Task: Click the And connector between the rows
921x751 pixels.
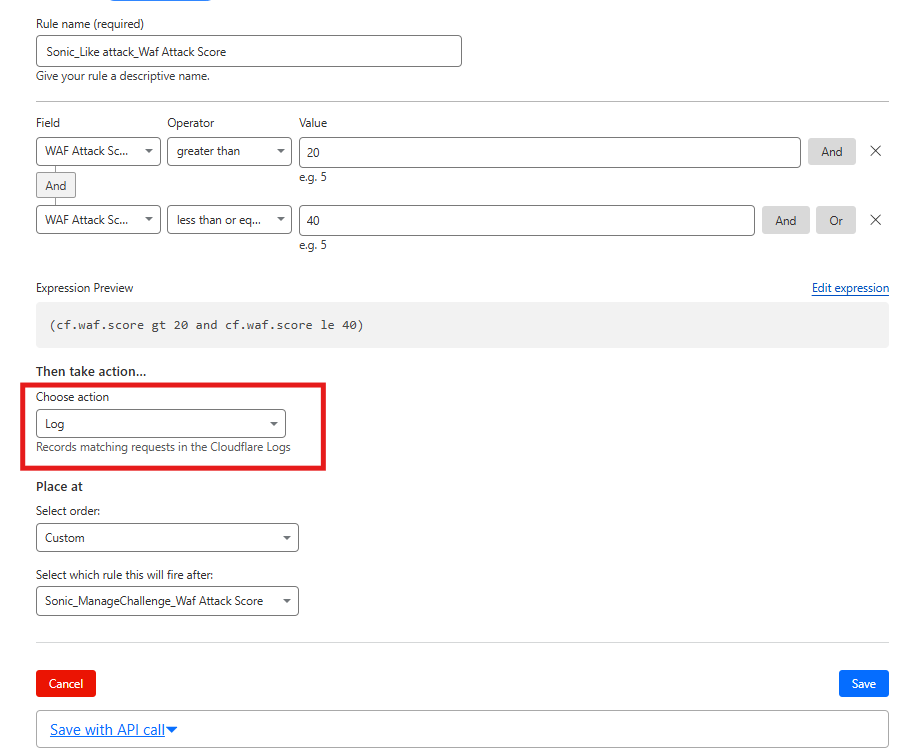Action: 56,186
